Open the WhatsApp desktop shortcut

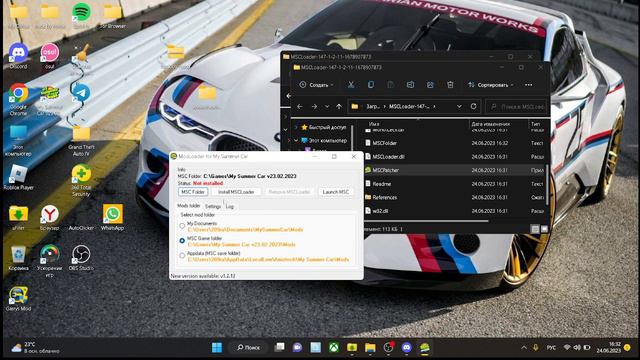[113, 218]
